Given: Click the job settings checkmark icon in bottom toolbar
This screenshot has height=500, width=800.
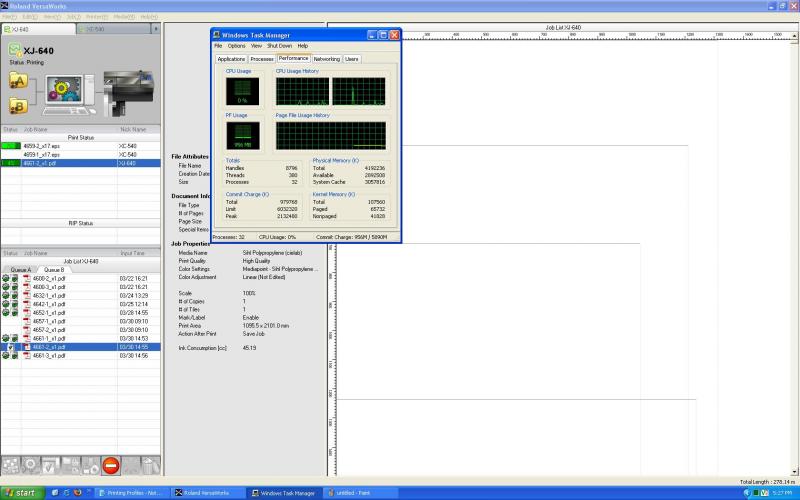Looking at the screenshot, I should point(51,465).
